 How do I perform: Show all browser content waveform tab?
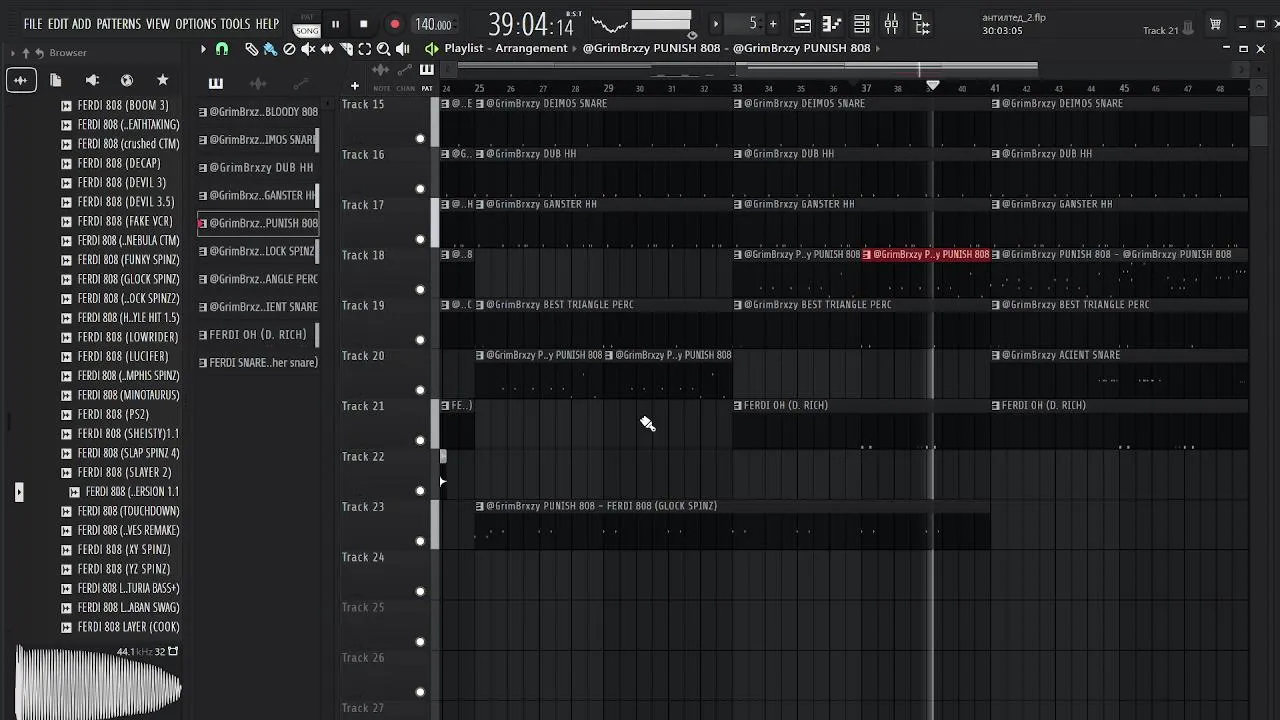pyautogui.click(x=21, y=80)
